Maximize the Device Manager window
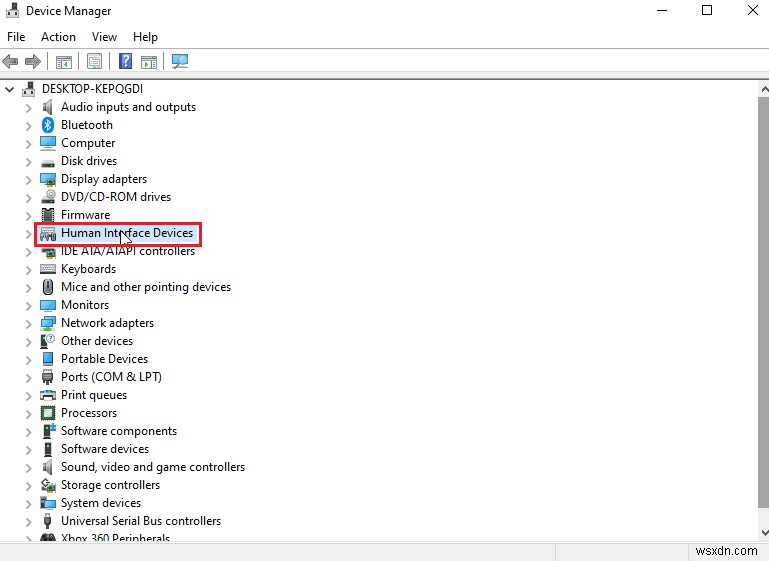Viewport: 769px width, 561px height. (707, 10)
